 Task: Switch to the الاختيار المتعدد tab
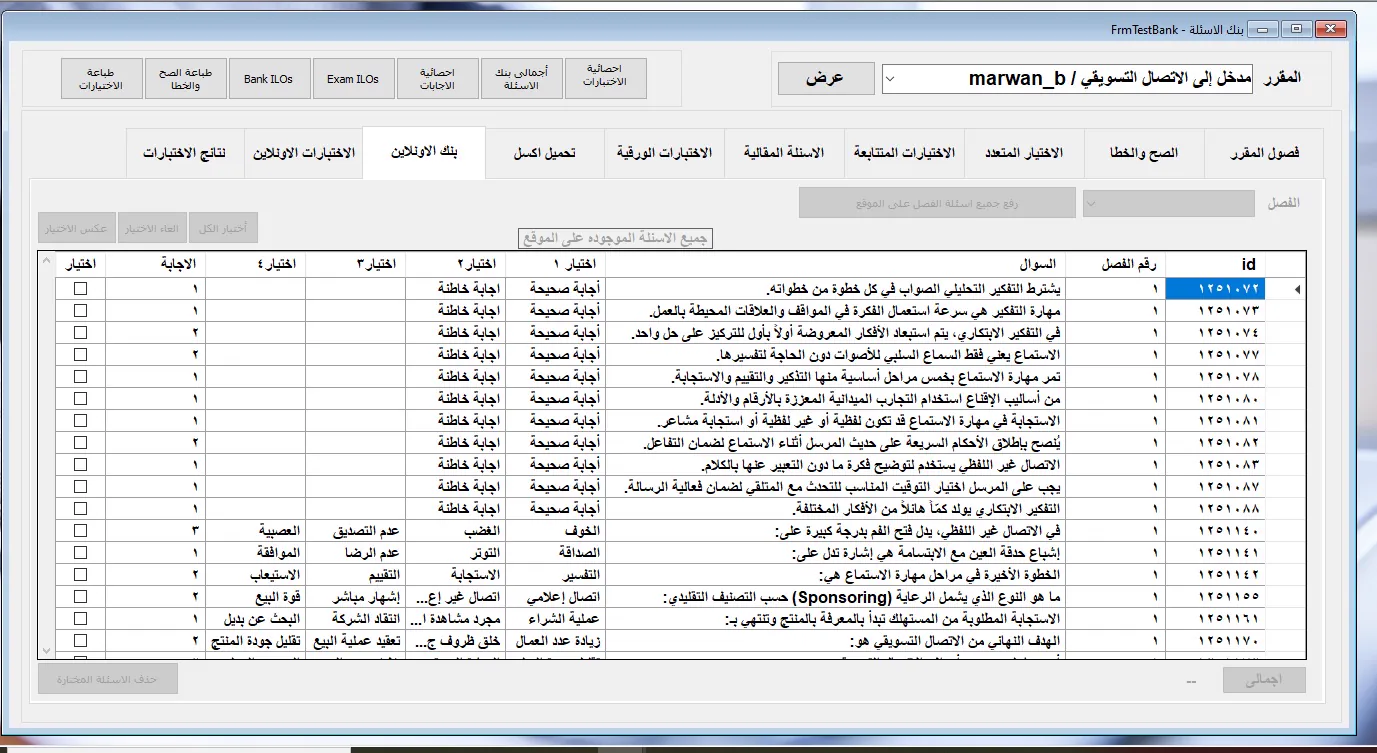(1024, 153)
